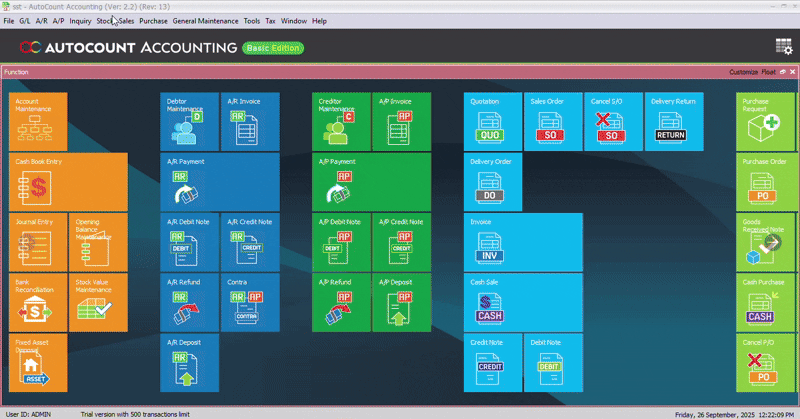Open the A/R Invoice tile
The width and height of the screenshot is (800, 419).
coord(250,122)
